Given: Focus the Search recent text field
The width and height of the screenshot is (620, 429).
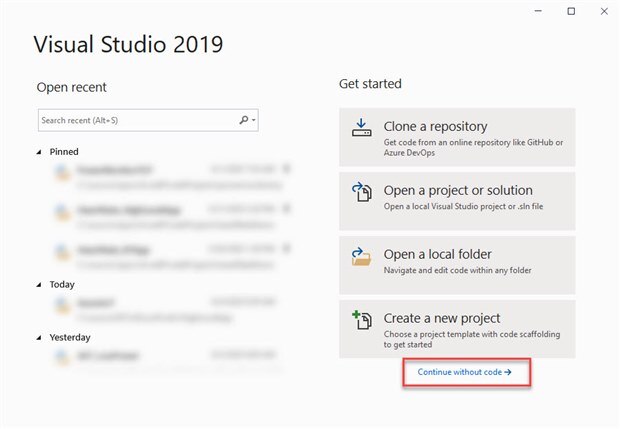Looking at the screenshot, I should [135, 121].
